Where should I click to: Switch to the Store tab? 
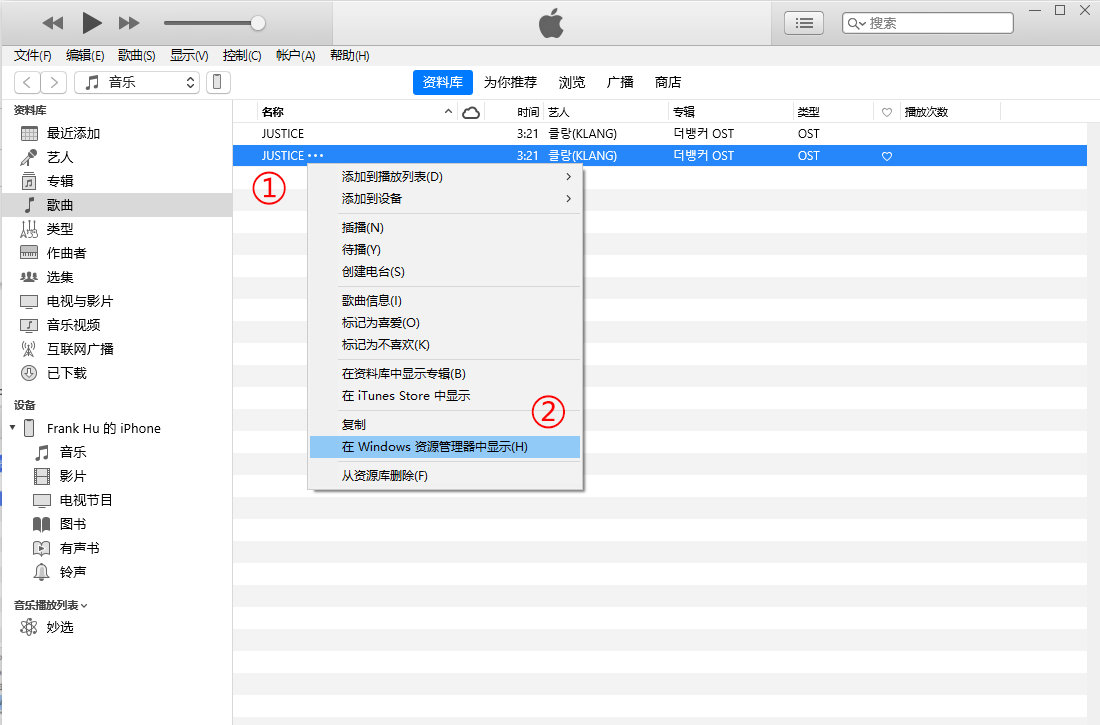(x=668, y=82)
